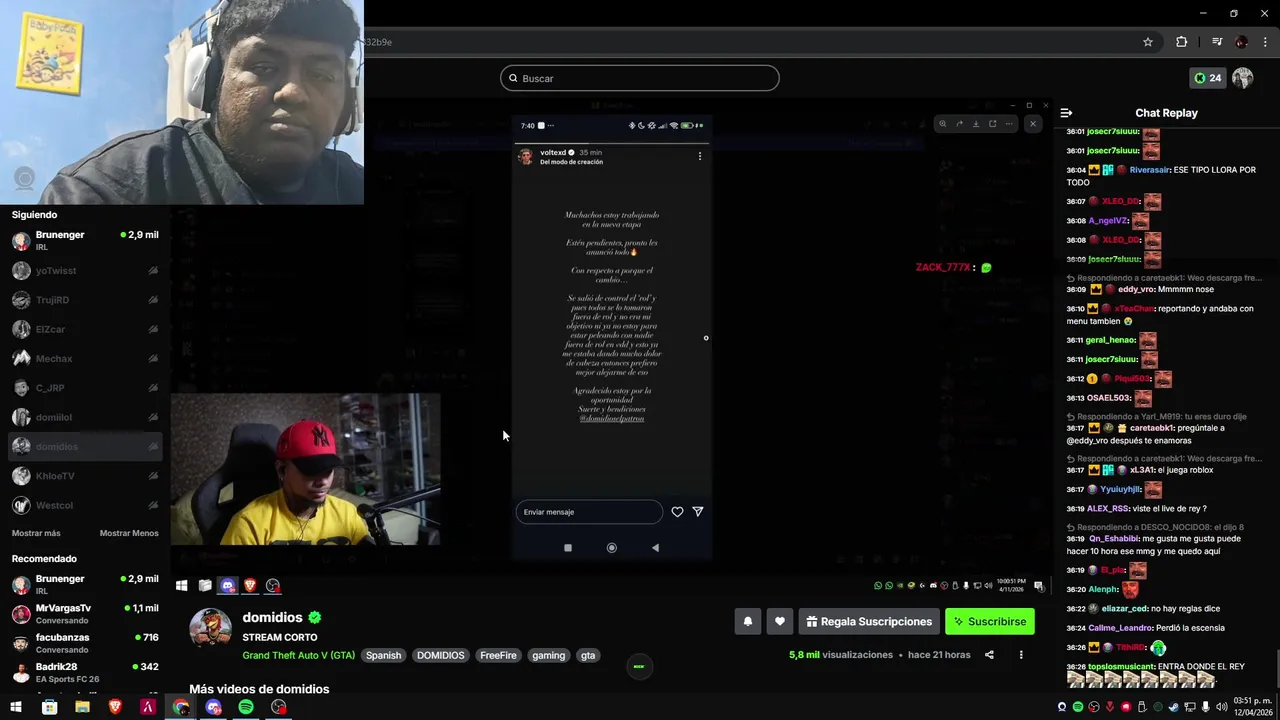Open C_JRP in the sidebar
This screenshot has width=1280, height=720.
pyautogui.click(x=85, y=388)
